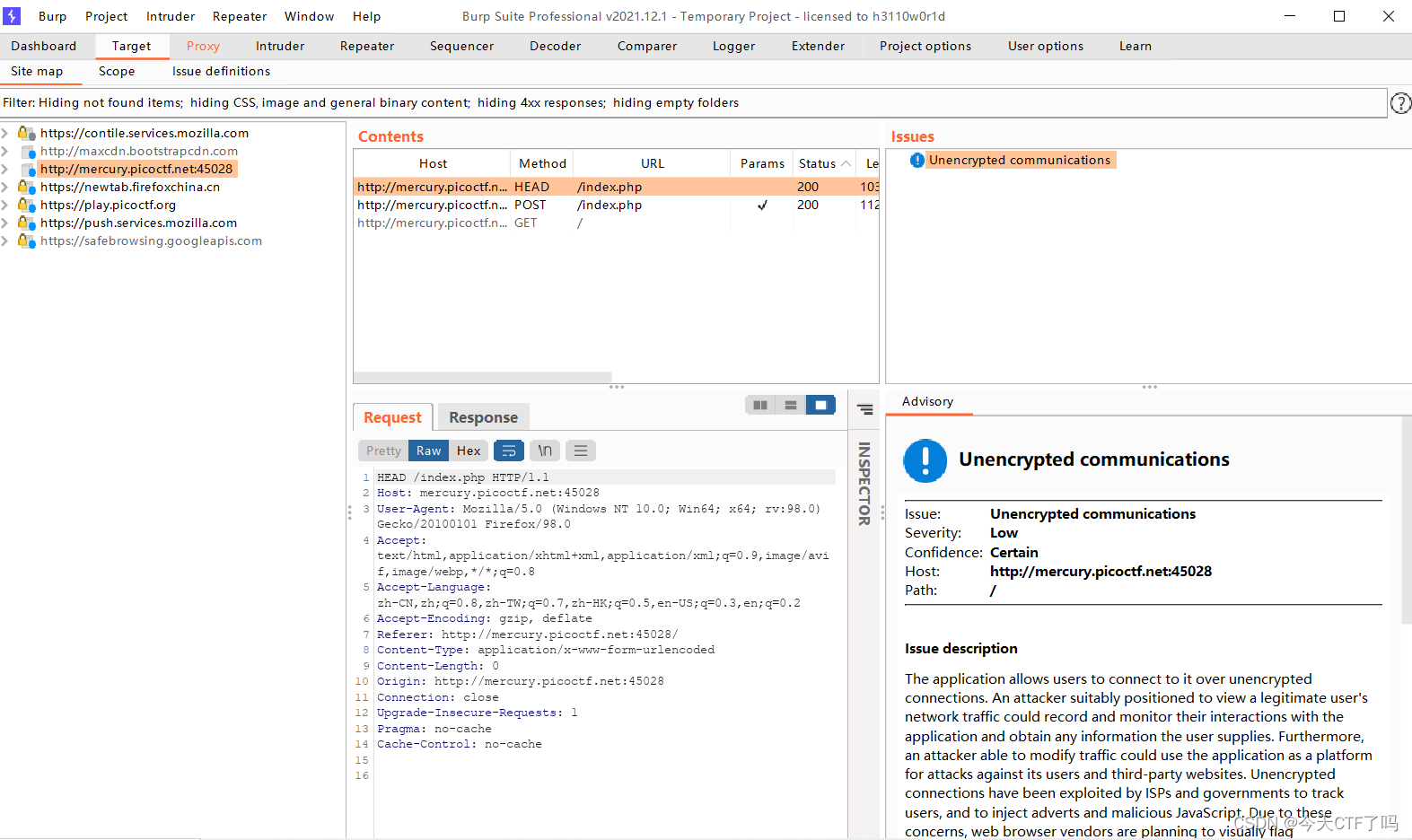This screenshot has width=1412, height=840.
Task: Switch to the Proxy tab
Action: (203, 46)
